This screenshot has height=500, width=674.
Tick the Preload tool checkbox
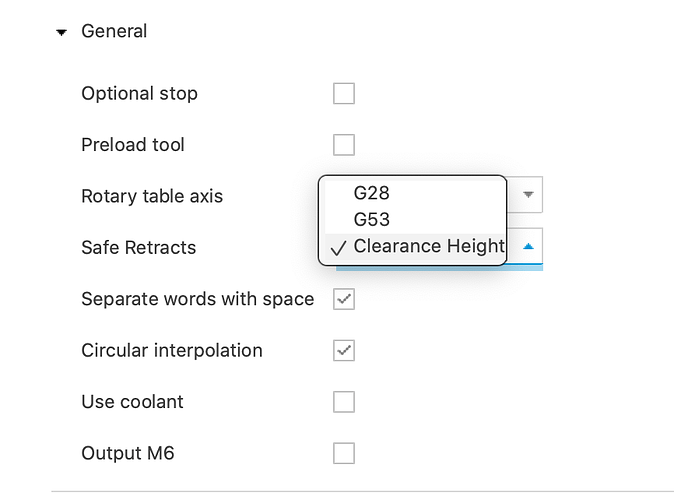tap(344, 145)
